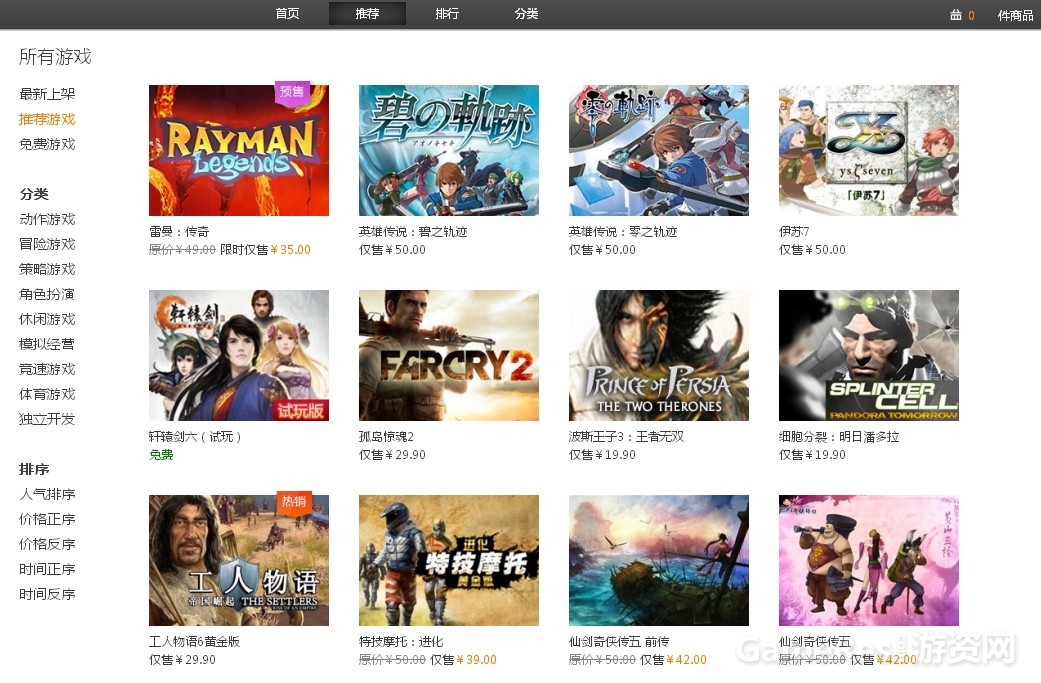Click the ¥39.00 sale price
Viewport: 1041px width, 683px height.
(477, 660)
